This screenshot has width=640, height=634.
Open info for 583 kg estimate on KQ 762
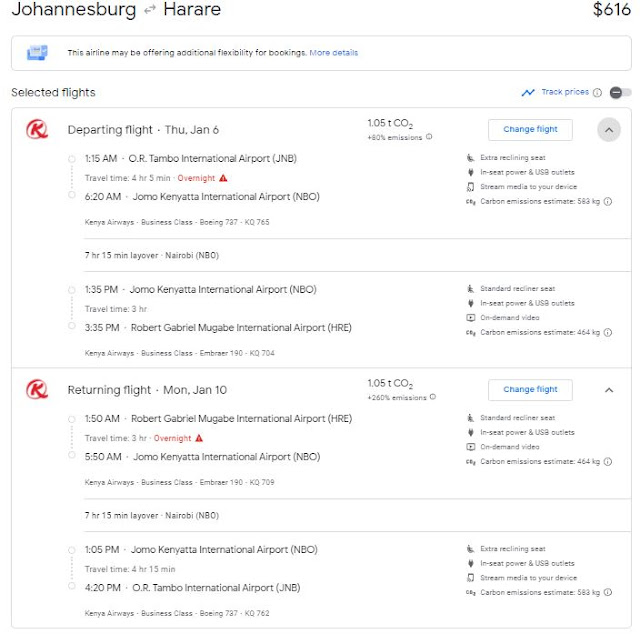(608, 592)
